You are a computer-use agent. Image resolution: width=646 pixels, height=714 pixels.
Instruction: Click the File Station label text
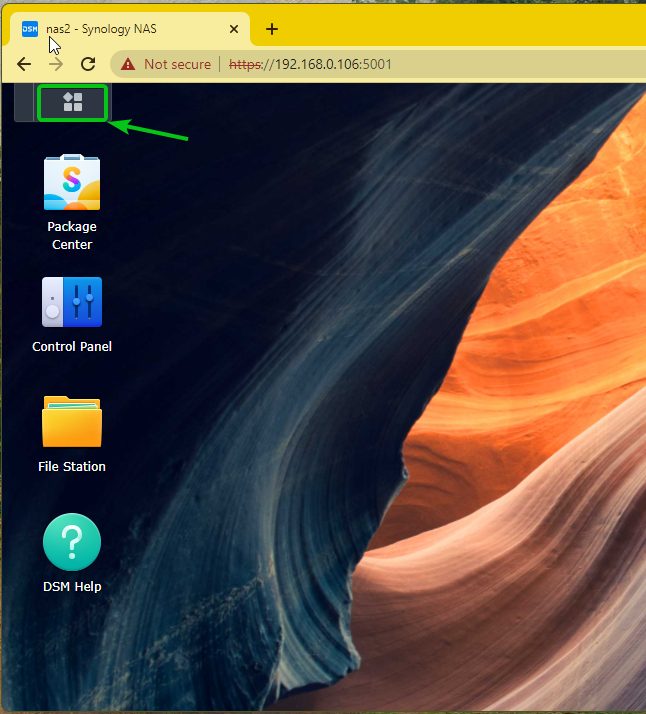pyautogui.click(x=72, y=466)
